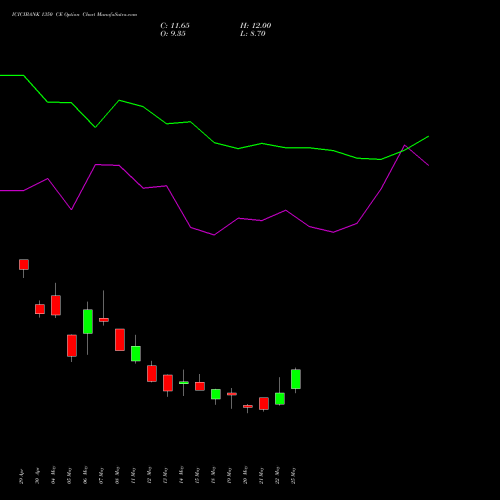Click the 20 May date label
The width and height of the screenshot is (500, 500).
245,476
